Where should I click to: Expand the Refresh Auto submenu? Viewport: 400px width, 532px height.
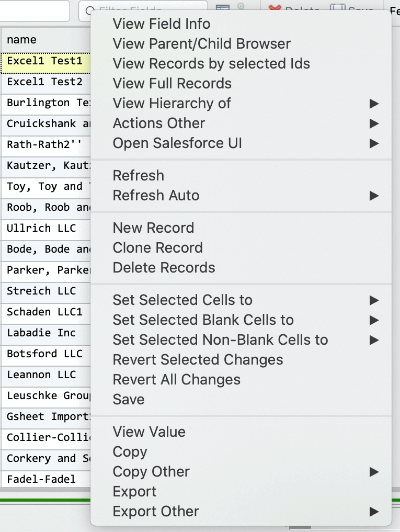[241, 195]
